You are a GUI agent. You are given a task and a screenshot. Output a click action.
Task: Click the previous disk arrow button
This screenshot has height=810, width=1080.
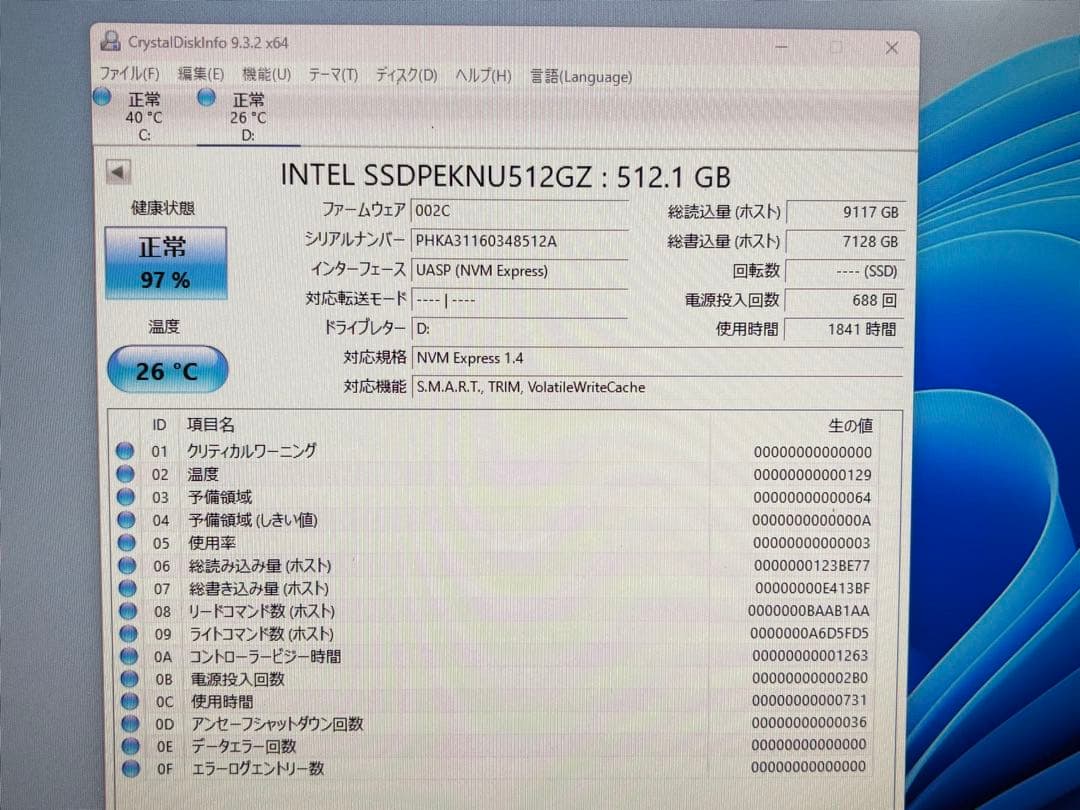tap(118, 172)
